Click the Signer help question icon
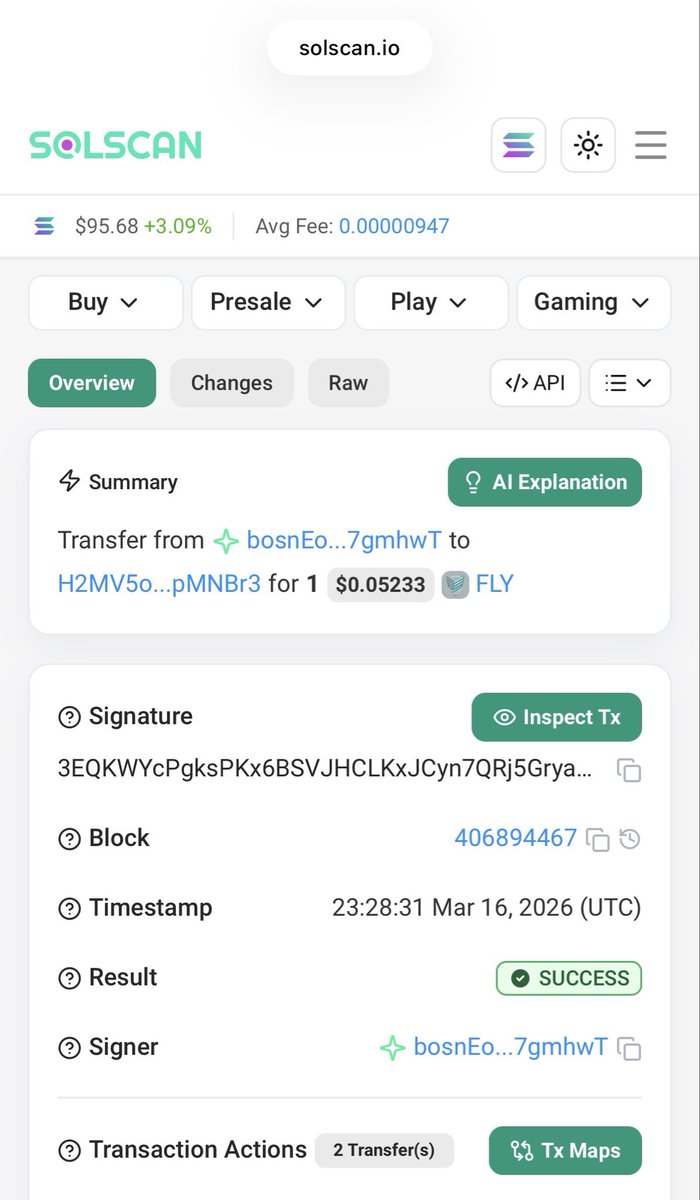The height and width of the screenshot is (1200, 700). 69,1048
